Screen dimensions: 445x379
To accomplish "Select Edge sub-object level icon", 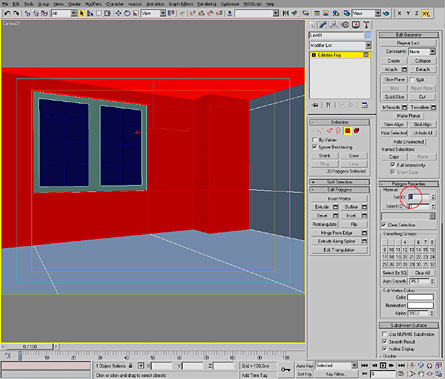I will click(x=329, y=131).
